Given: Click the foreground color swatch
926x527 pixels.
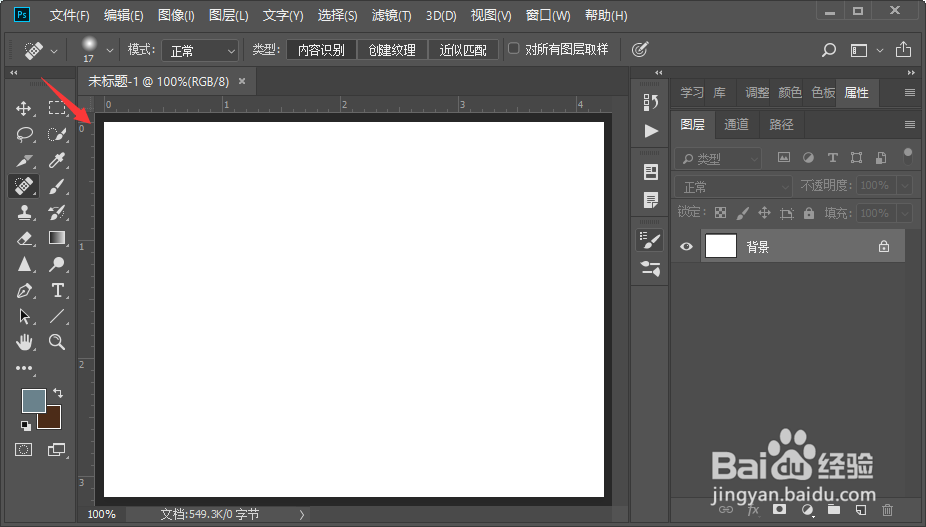Looking at the screenshot, I should pyautogui.click(x=34, y=401).
